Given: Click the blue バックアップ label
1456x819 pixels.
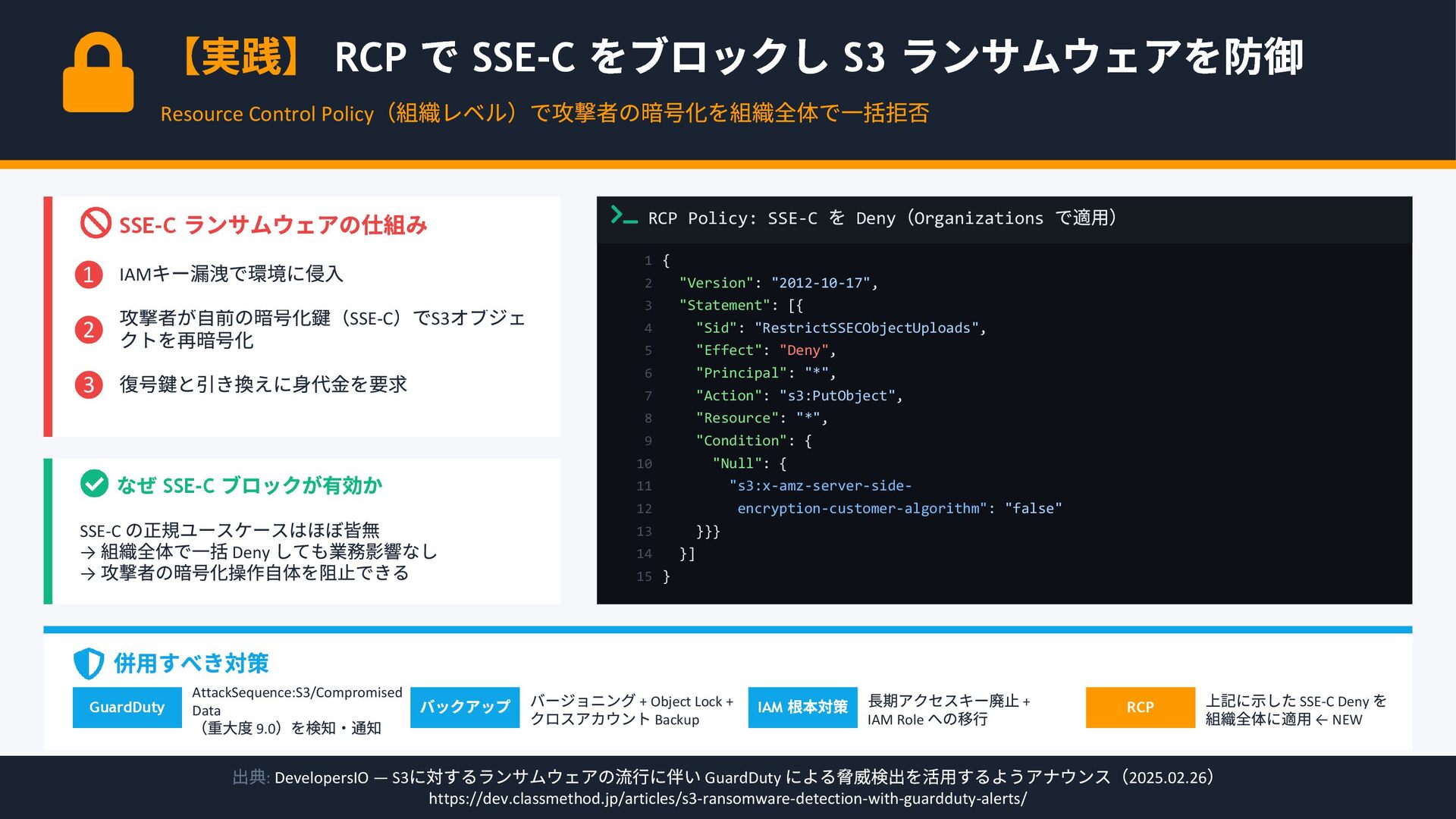Looking at the screenshot, I should (465, 707).
